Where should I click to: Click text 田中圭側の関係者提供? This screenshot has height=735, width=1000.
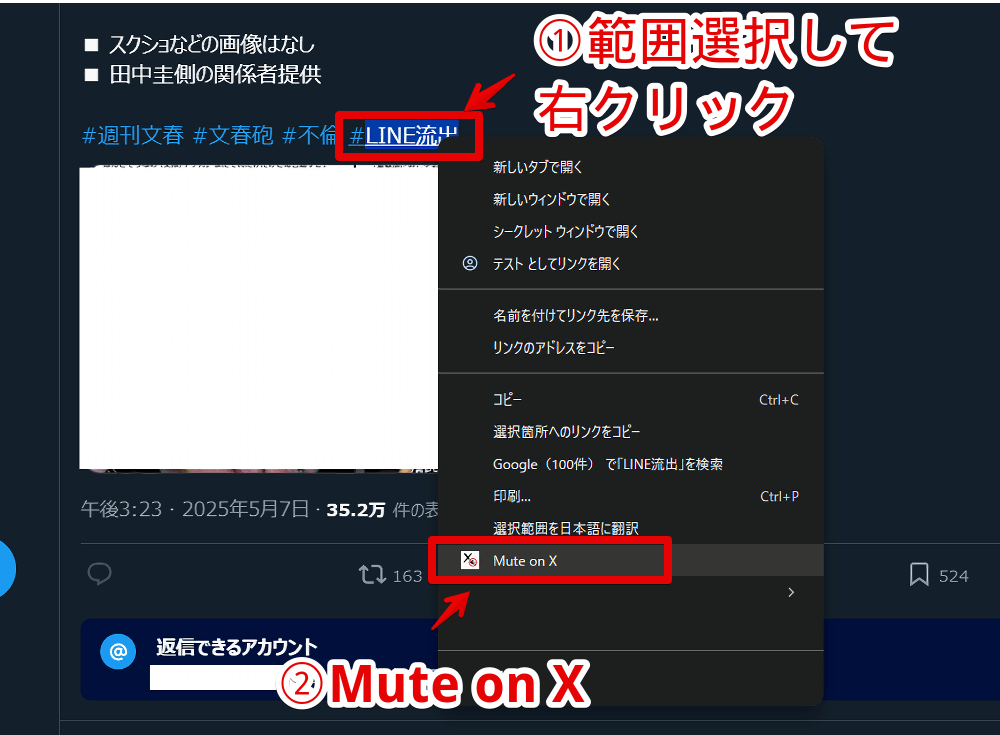[215, 75]
